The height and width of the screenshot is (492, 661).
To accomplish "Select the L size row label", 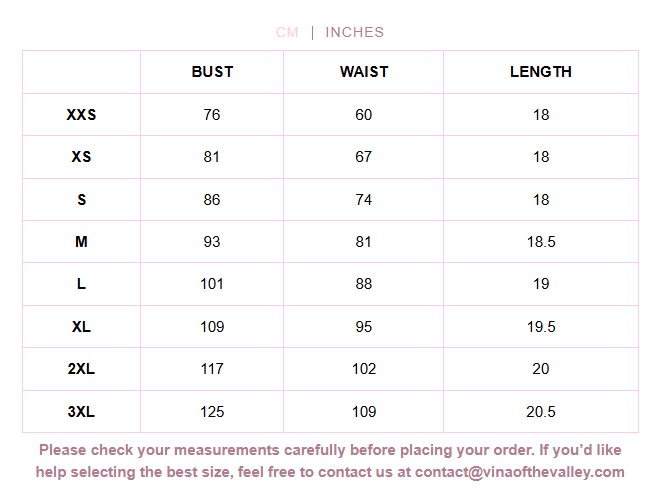I will pos(81,284).
